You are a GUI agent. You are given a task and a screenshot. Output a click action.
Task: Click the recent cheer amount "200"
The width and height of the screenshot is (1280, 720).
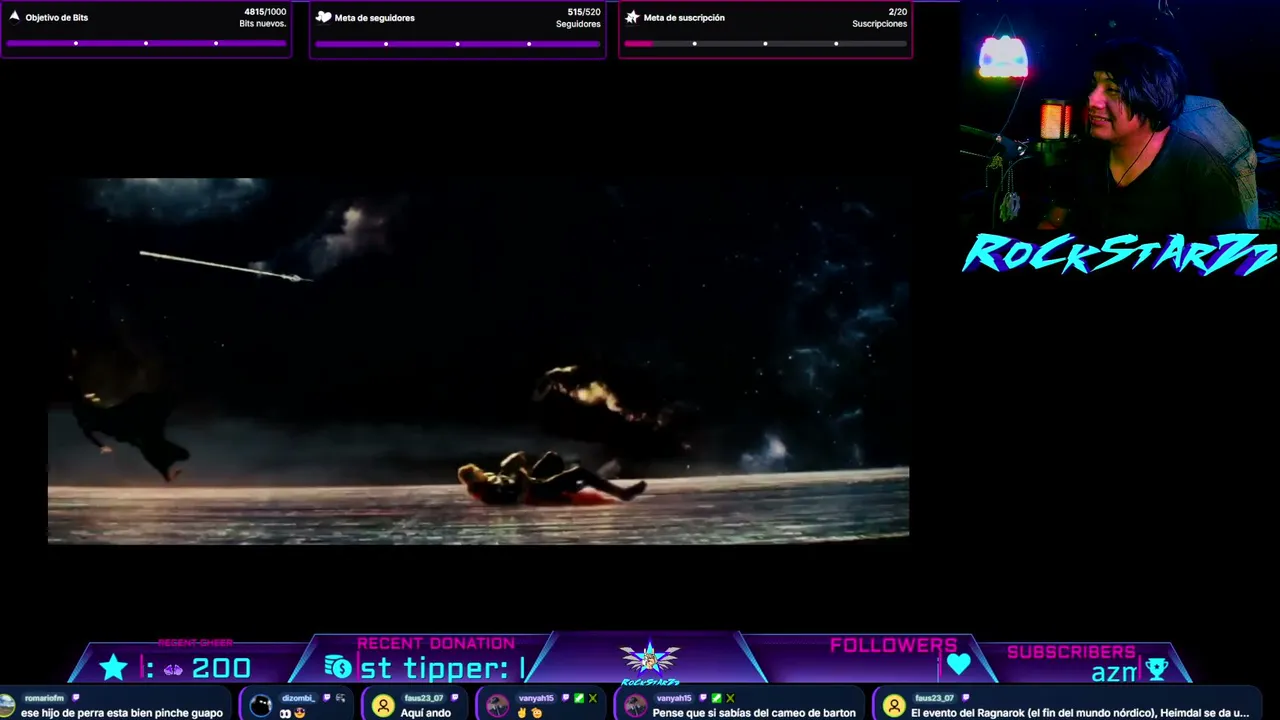[x=221, y=668]
